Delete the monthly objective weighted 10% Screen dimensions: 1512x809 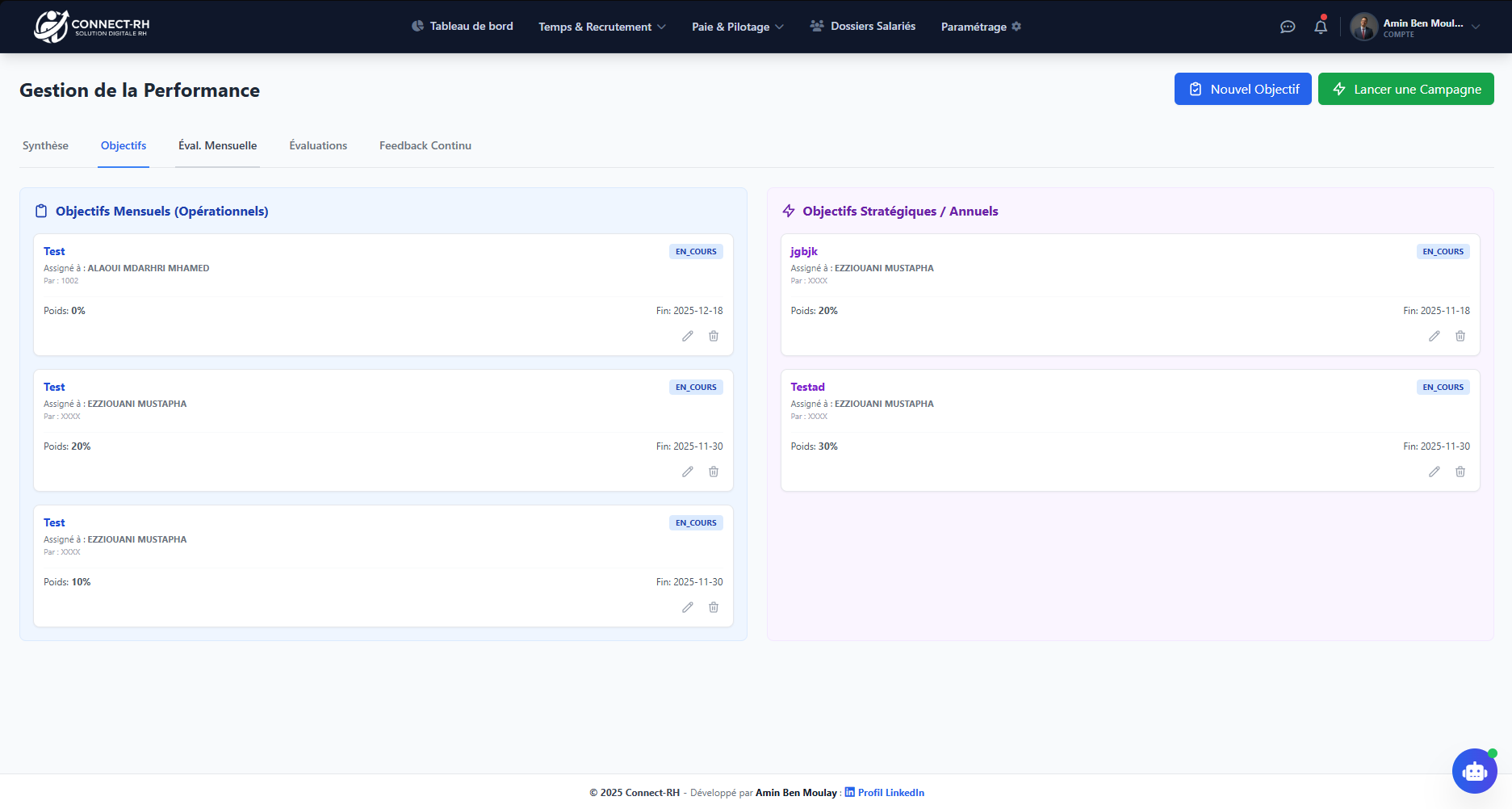click(x=714, y=607)
